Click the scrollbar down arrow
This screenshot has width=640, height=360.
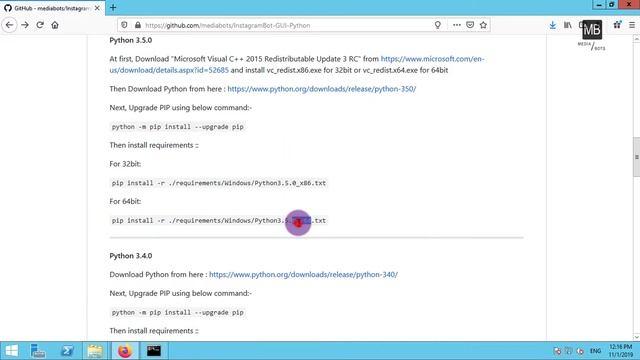tap(636, 337)
